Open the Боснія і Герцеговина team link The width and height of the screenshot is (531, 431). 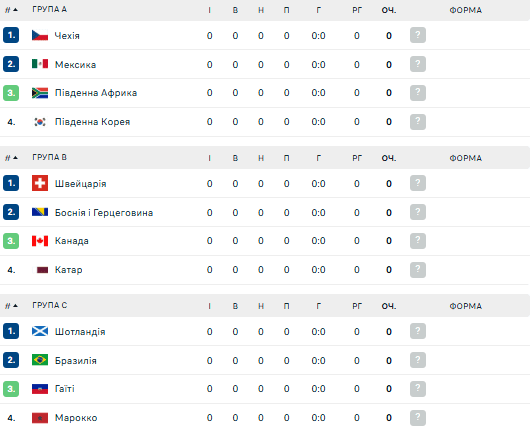(104, 213)
